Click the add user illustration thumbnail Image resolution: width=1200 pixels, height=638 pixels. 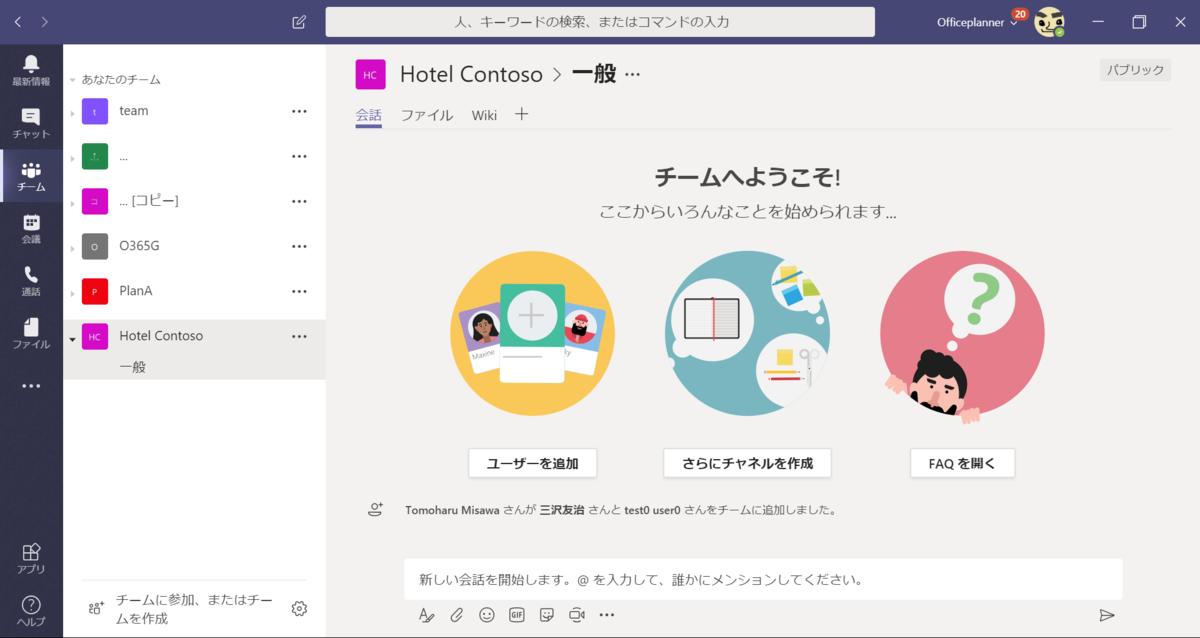pyautogui.click(x=532, y=333)
